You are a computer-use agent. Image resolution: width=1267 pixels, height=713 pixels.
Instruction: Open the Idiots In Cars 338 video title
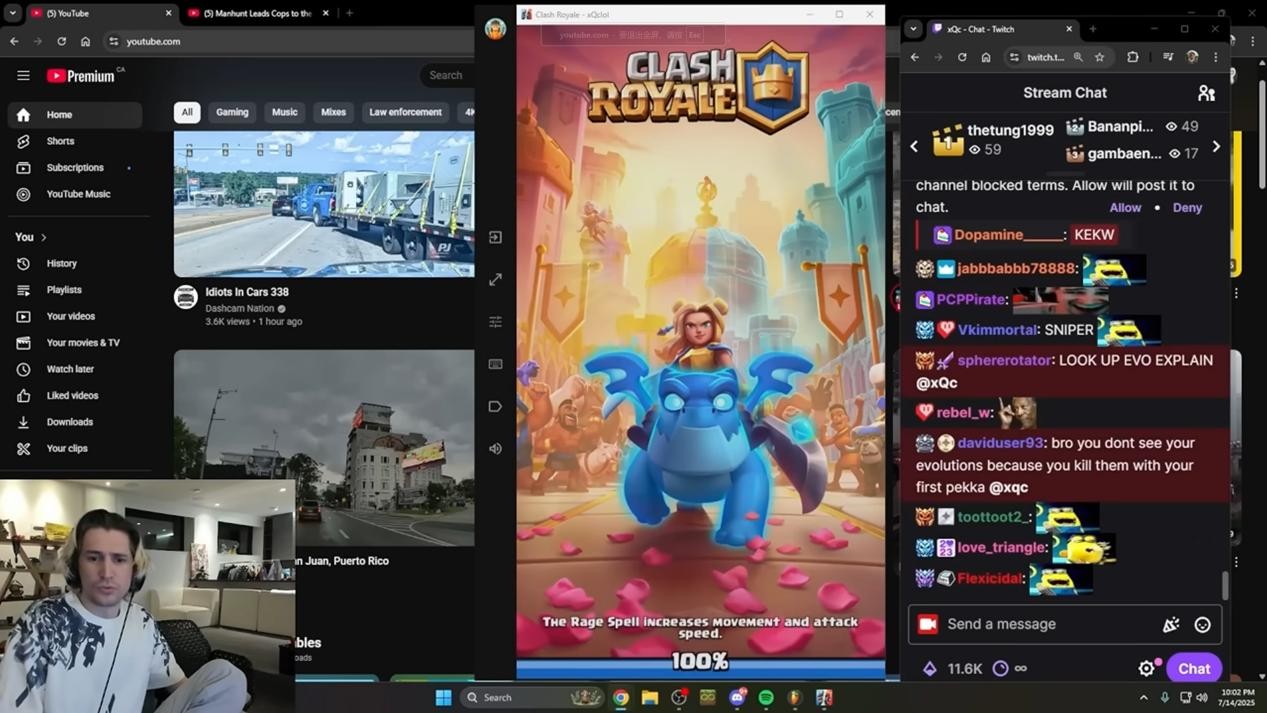click(x=247, y=292)
